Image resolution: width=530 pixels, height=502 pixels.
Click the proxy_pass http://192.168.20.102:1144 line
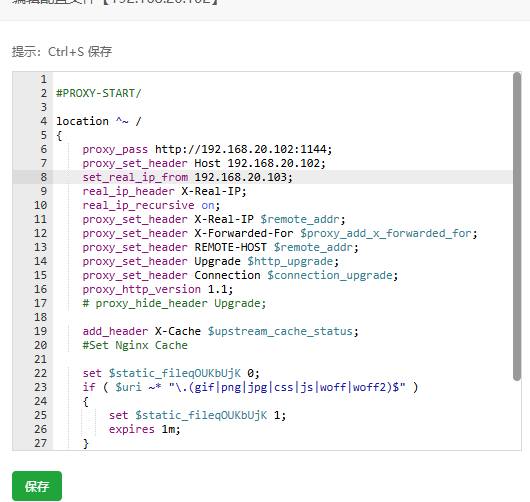(x=207, y=149)
